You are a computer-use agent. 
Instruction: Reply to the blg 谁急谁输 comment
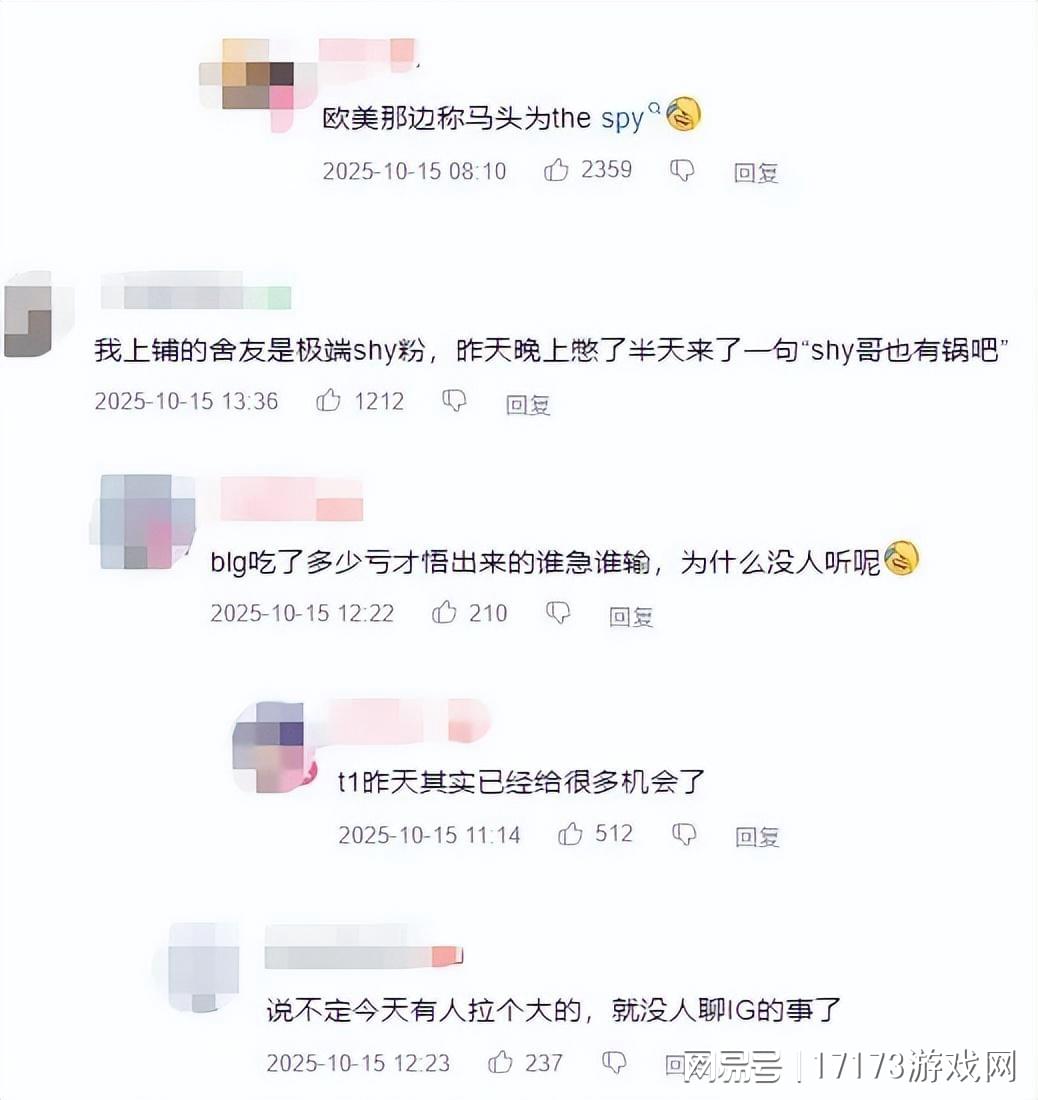(631, 616)
